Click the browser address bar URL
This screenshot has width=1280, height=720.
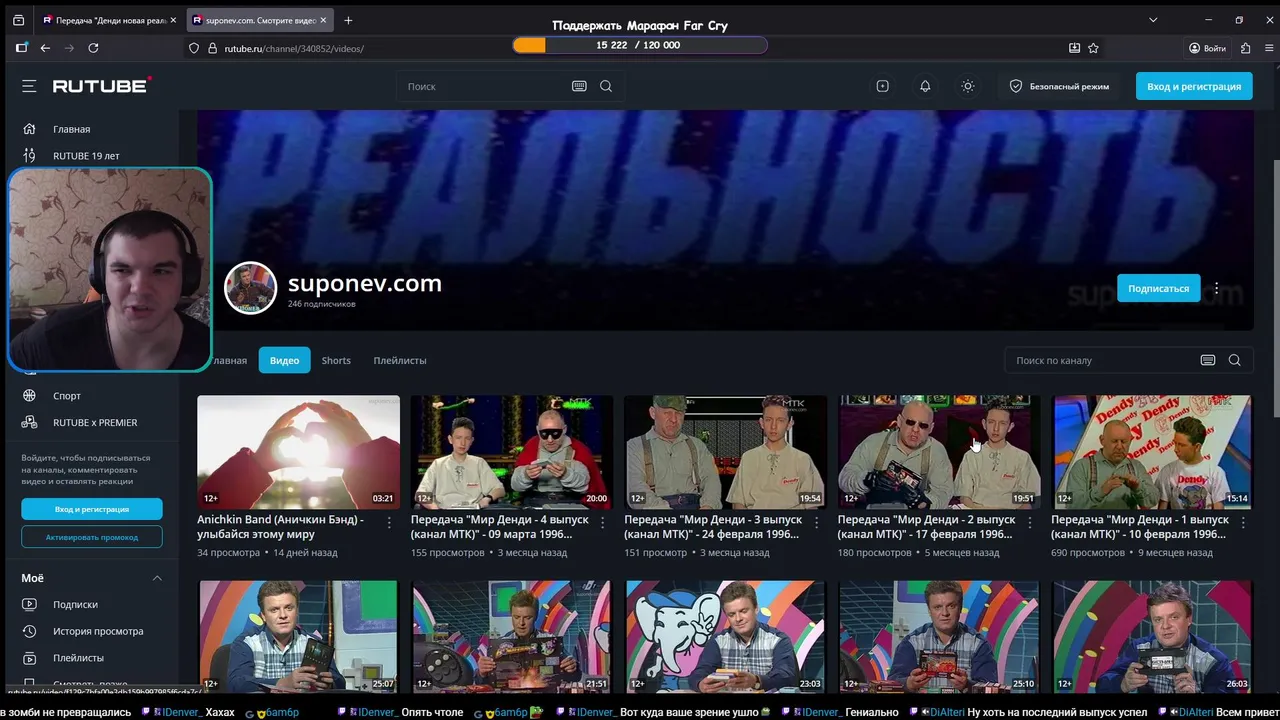coord(294,48)
